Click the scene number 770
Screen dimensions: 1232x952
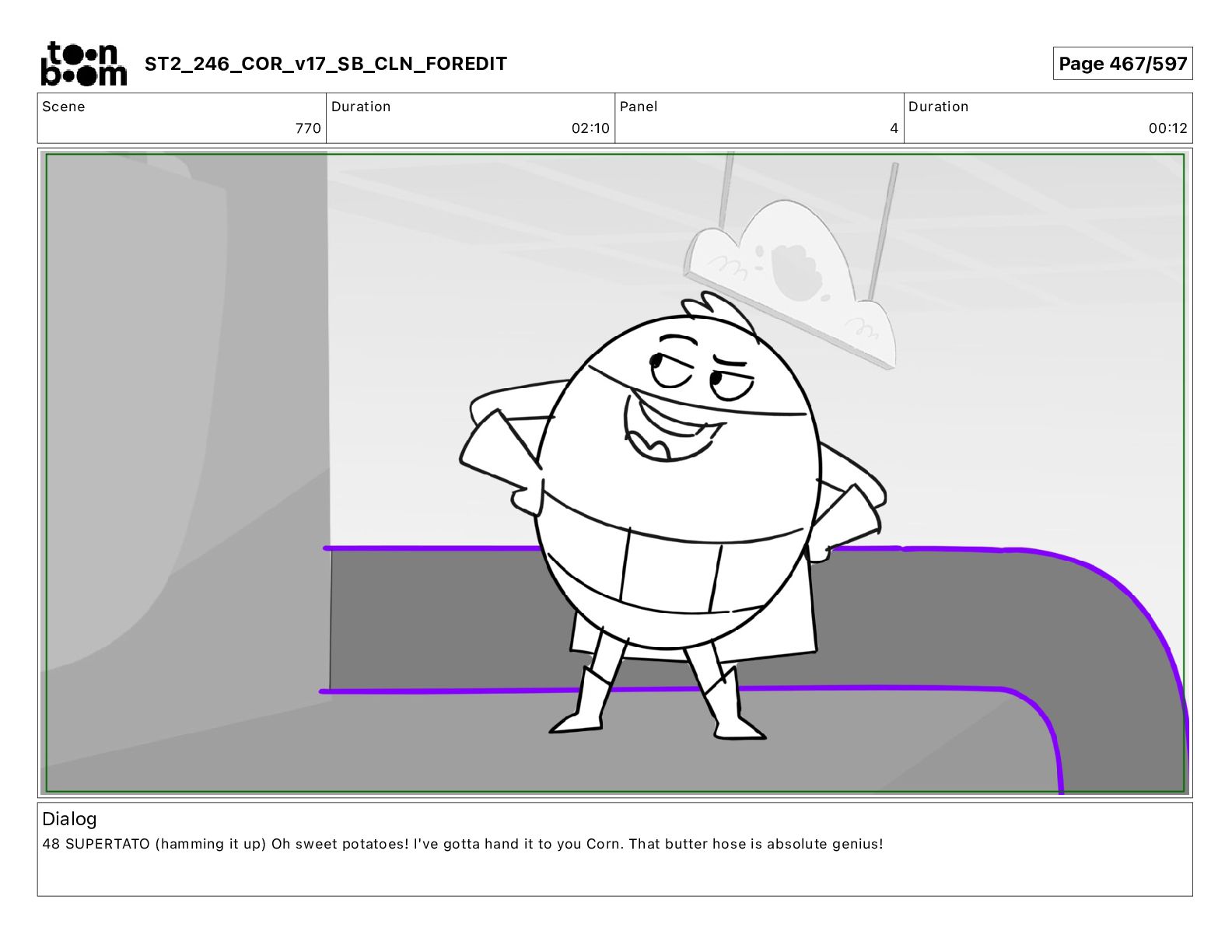[308, 128]
